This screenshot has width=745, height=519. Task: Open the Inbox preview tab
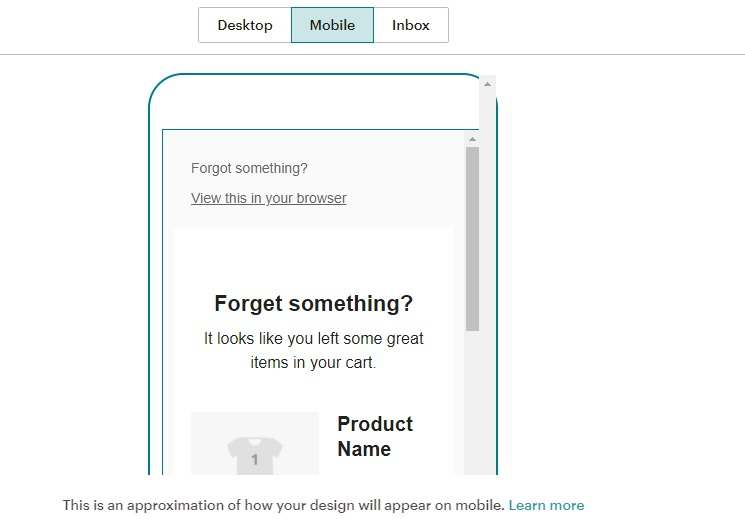click(x=410, y=25)
